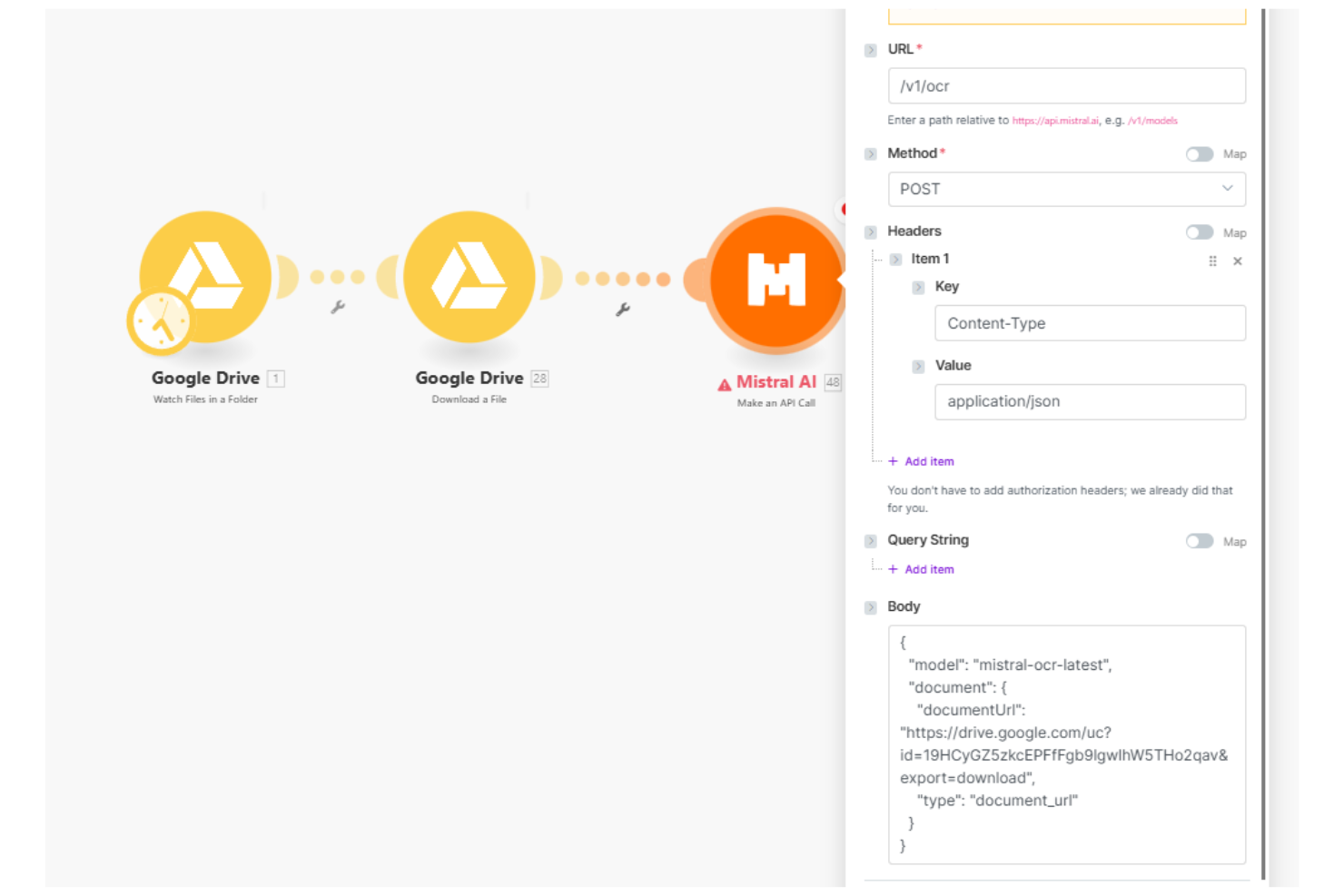1344x896 pixels.
Task: Click the Mistral AI module circle
Action: 776,278
